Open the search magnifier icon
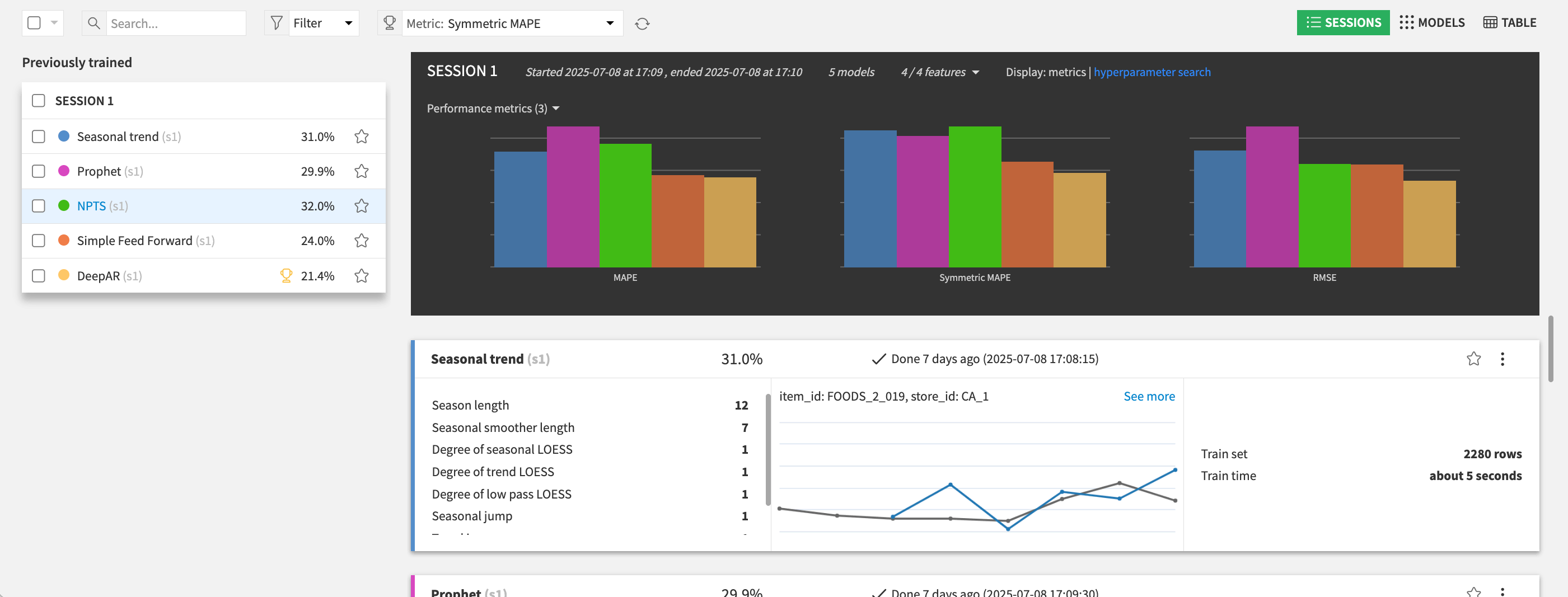The image size is (1568, 597). [x=93, y=23]
